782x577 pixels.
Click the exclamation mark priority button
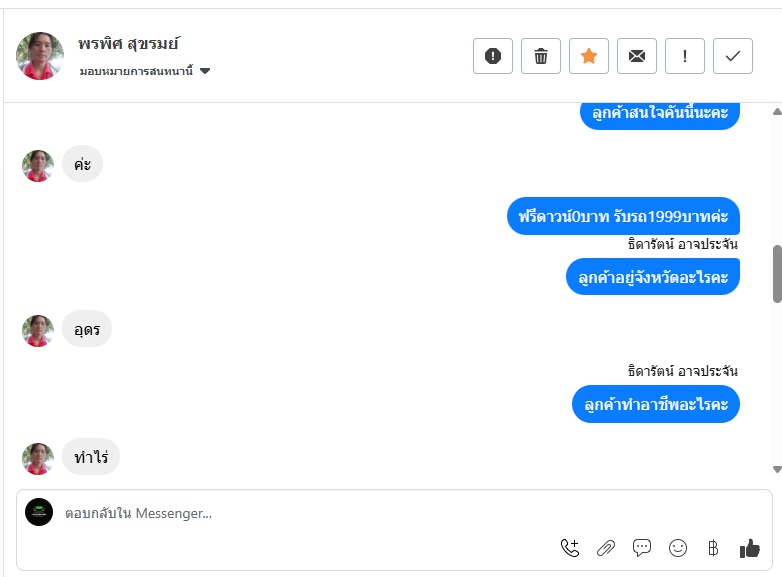coord(685,56)
